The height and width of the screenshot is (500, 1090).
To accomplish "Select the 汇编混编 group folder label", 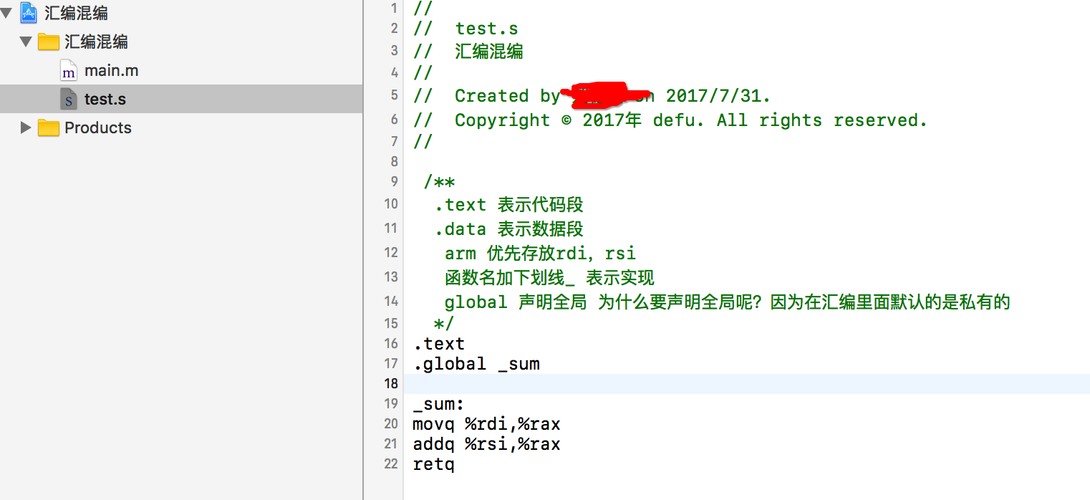I will click(96, 42).
